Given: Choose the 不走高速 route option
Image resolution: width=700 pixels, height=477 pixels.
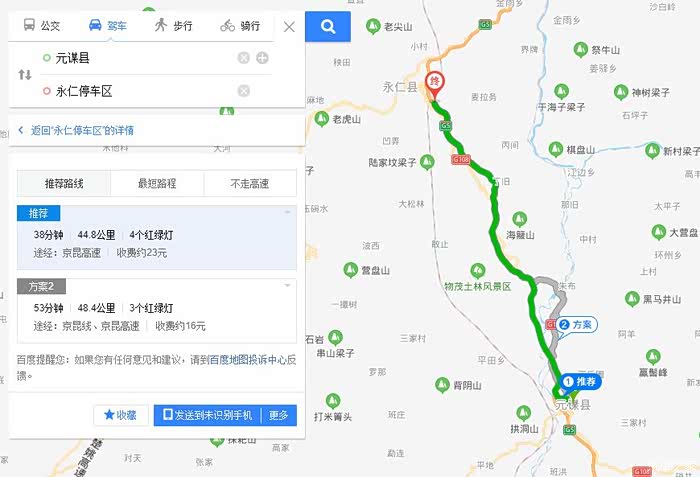Looking at the screenshot, I should click(x=250, y=184).
